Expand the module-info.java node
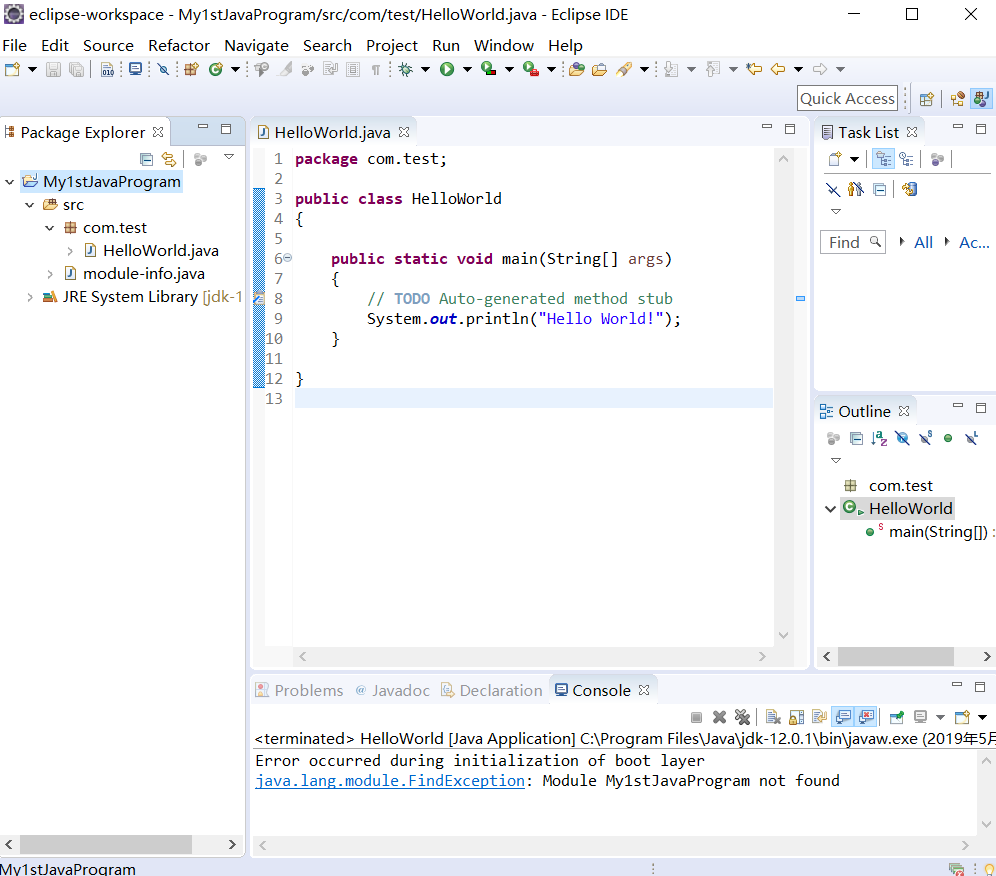 pos(50,274)
